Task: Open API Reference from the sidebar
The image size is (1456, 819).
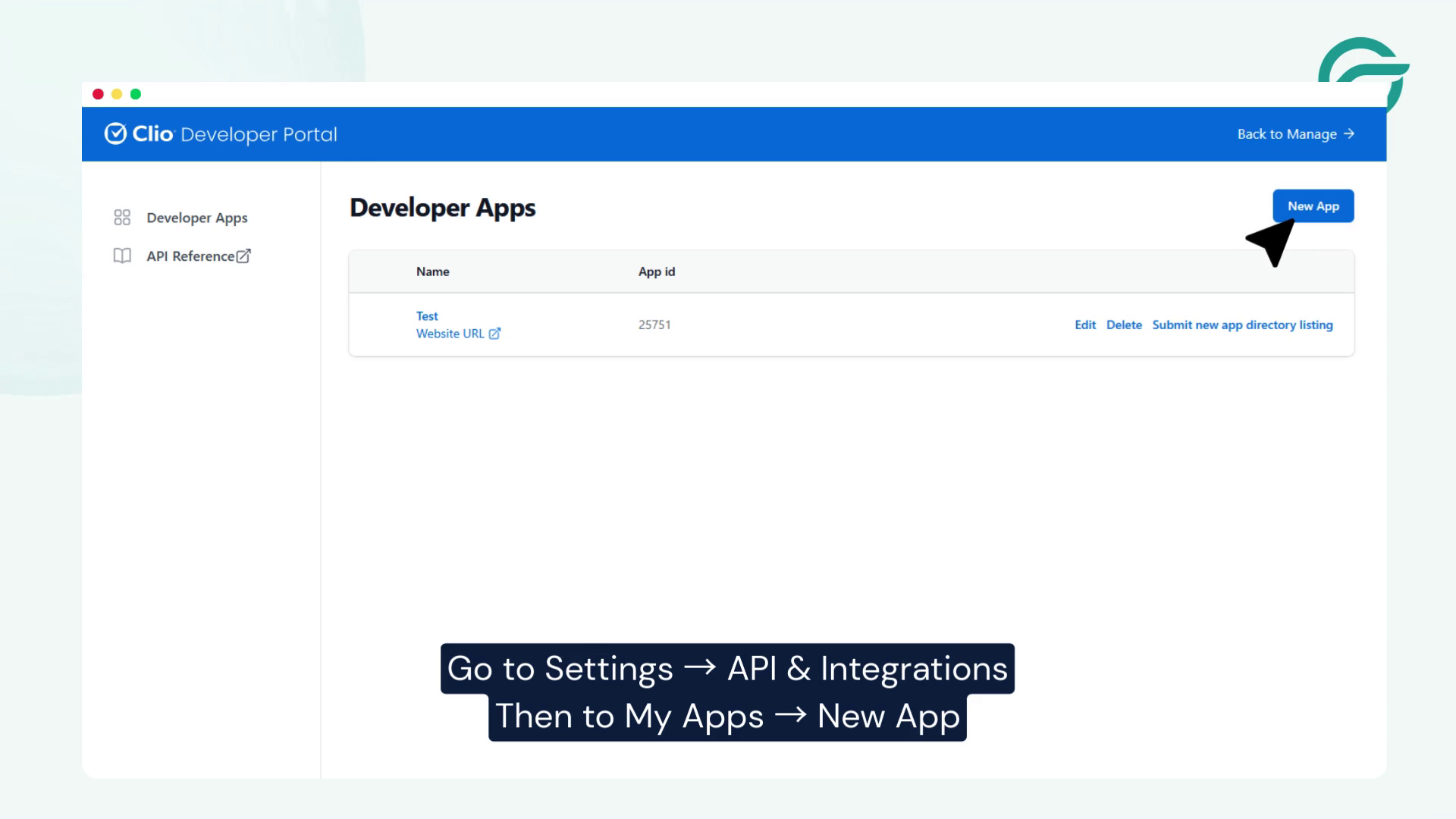Action: [192, 256]
